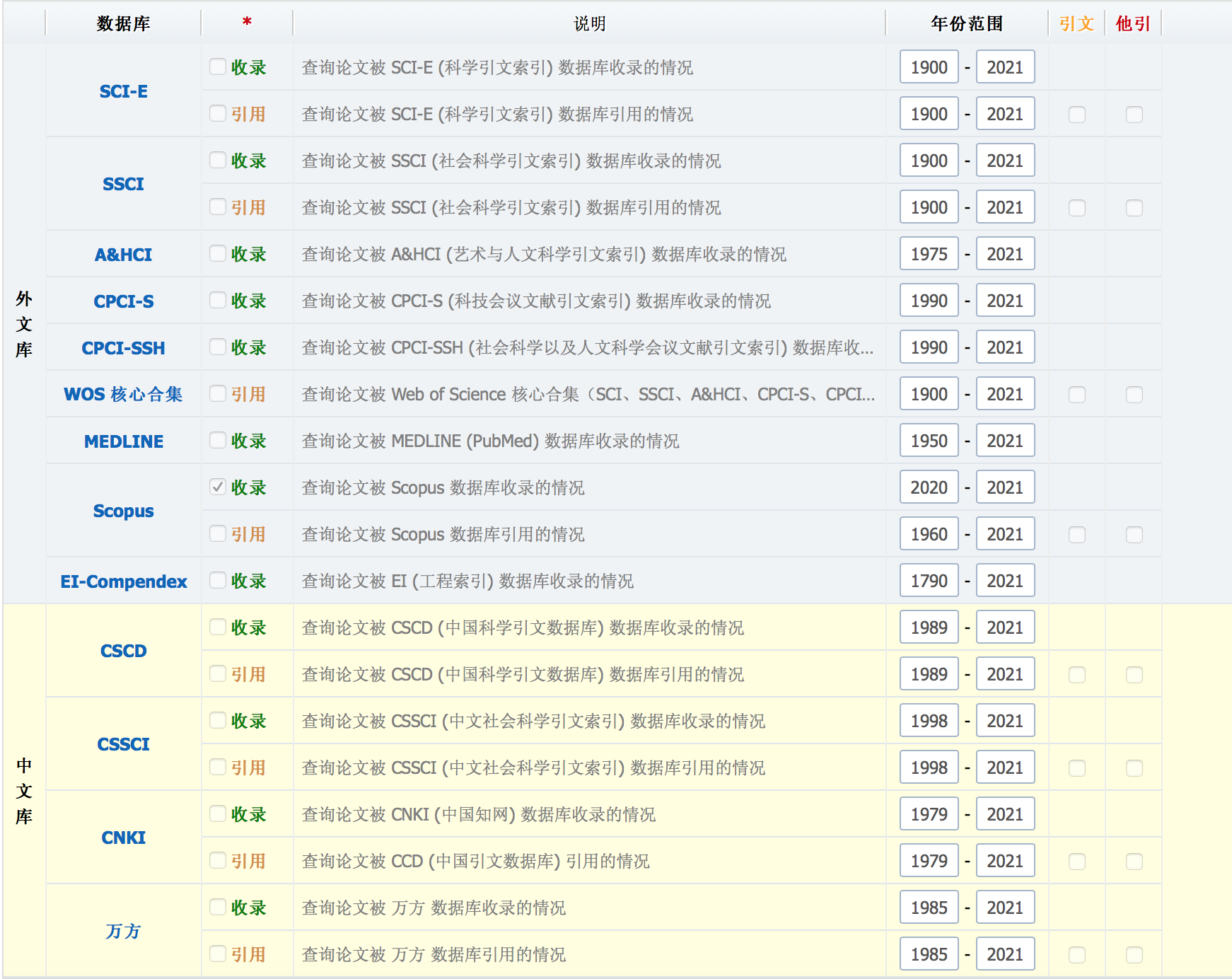Select 万方 收录 checkbox
Image resolution: width=1232 pixels, height=979 pixels.
tap(218, 907)
